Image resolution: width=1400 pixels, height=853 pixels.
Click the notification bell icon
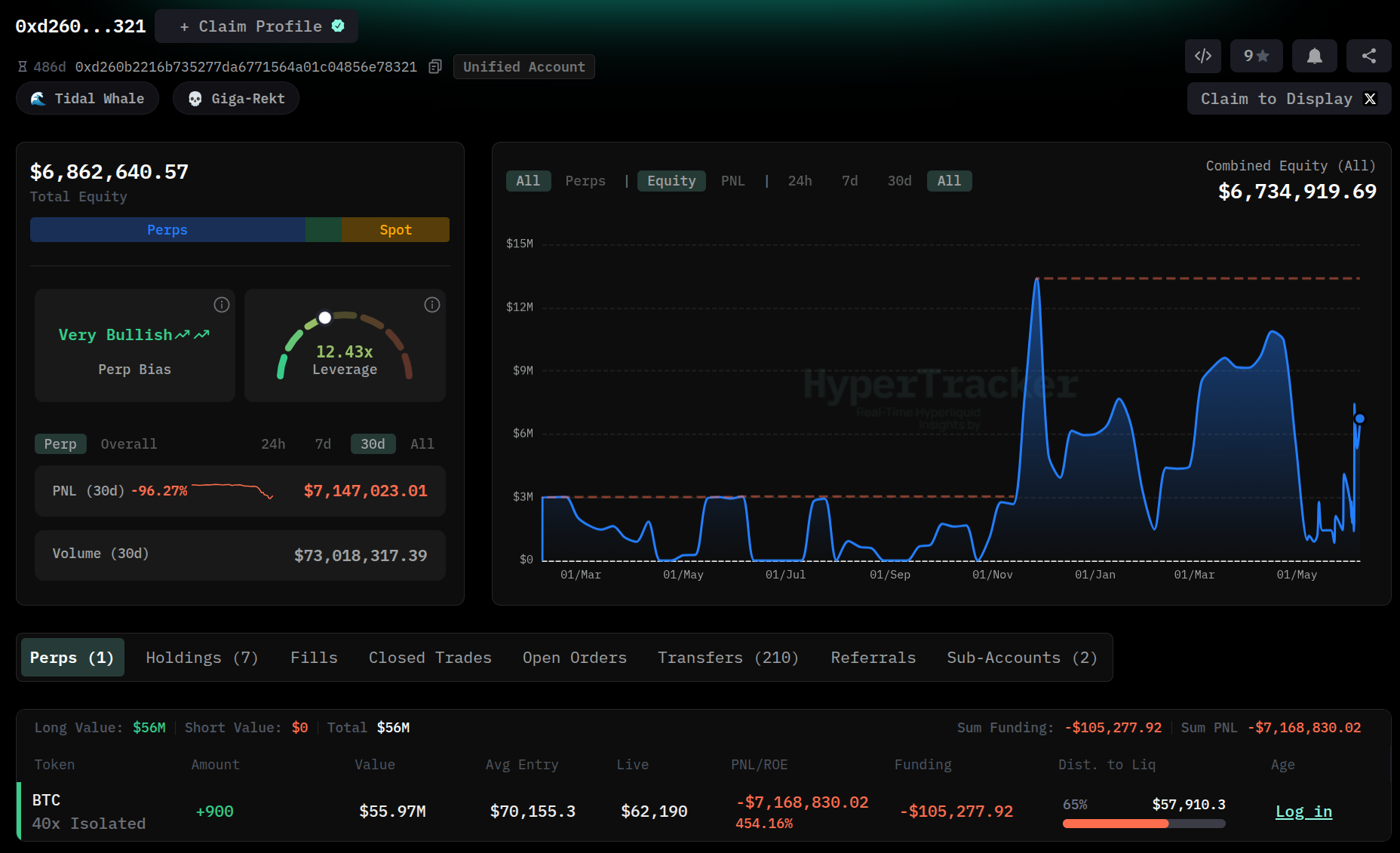click(x=1314, y=56)
